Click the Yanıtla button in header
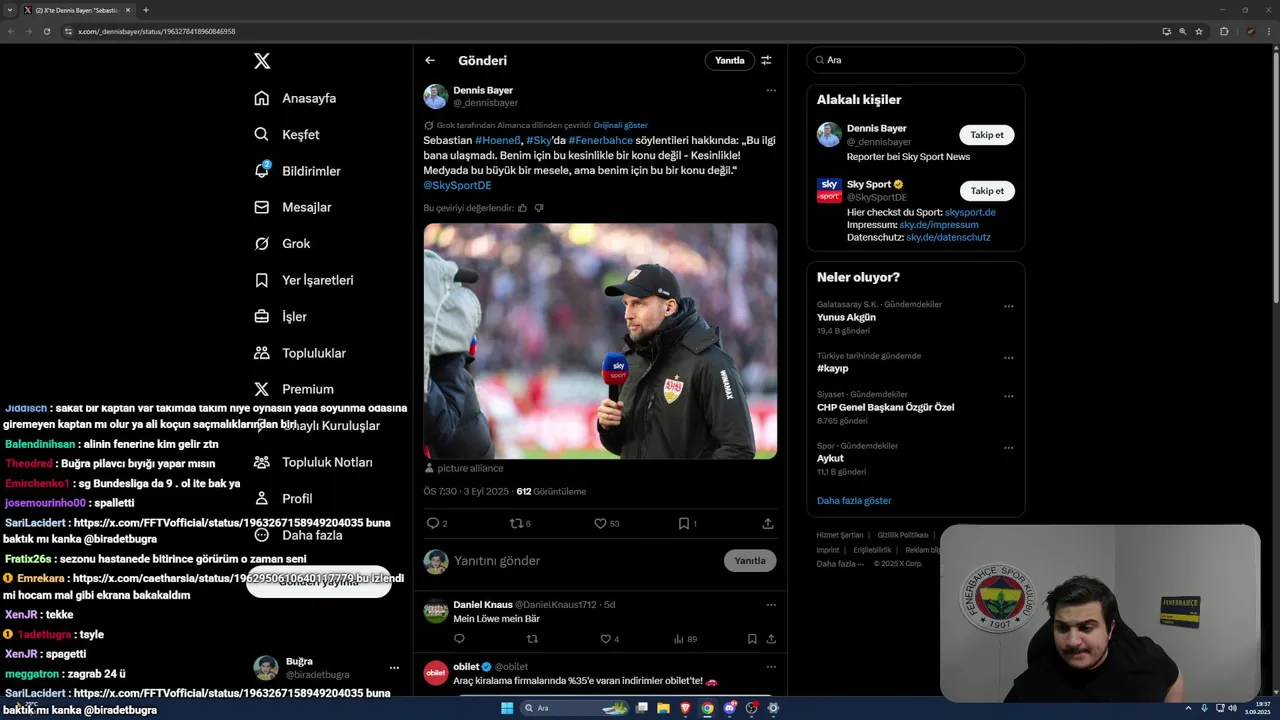1280x720 pixels. (x=730, y=60)
